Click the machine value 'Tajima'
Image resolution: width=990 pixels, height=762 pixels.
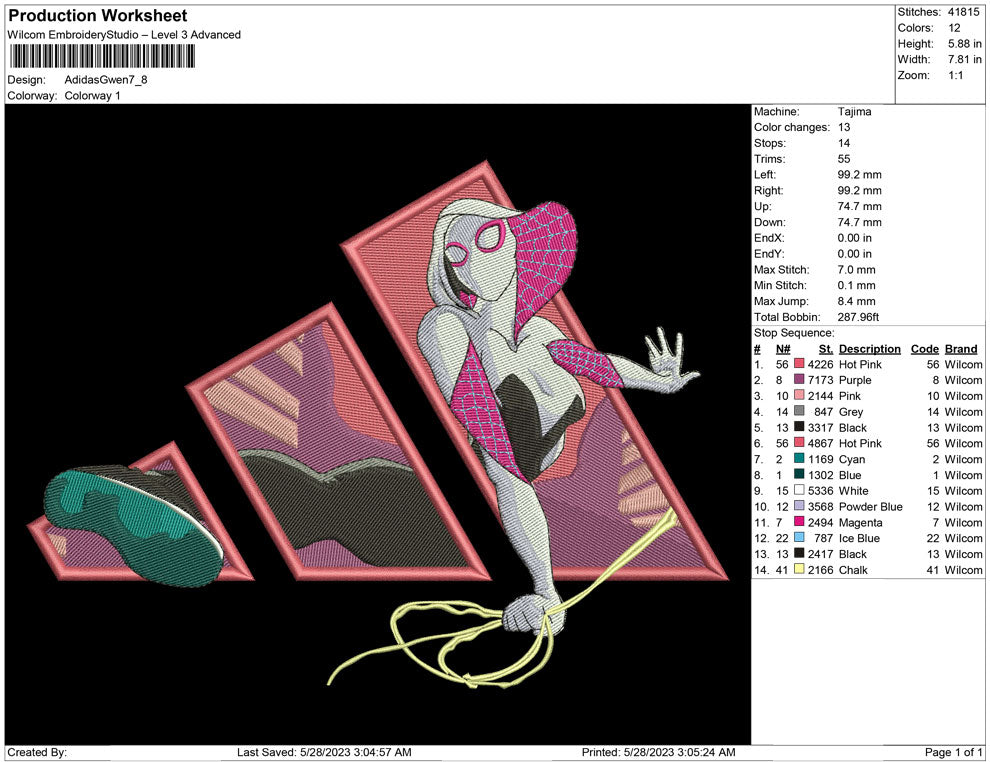854,112
